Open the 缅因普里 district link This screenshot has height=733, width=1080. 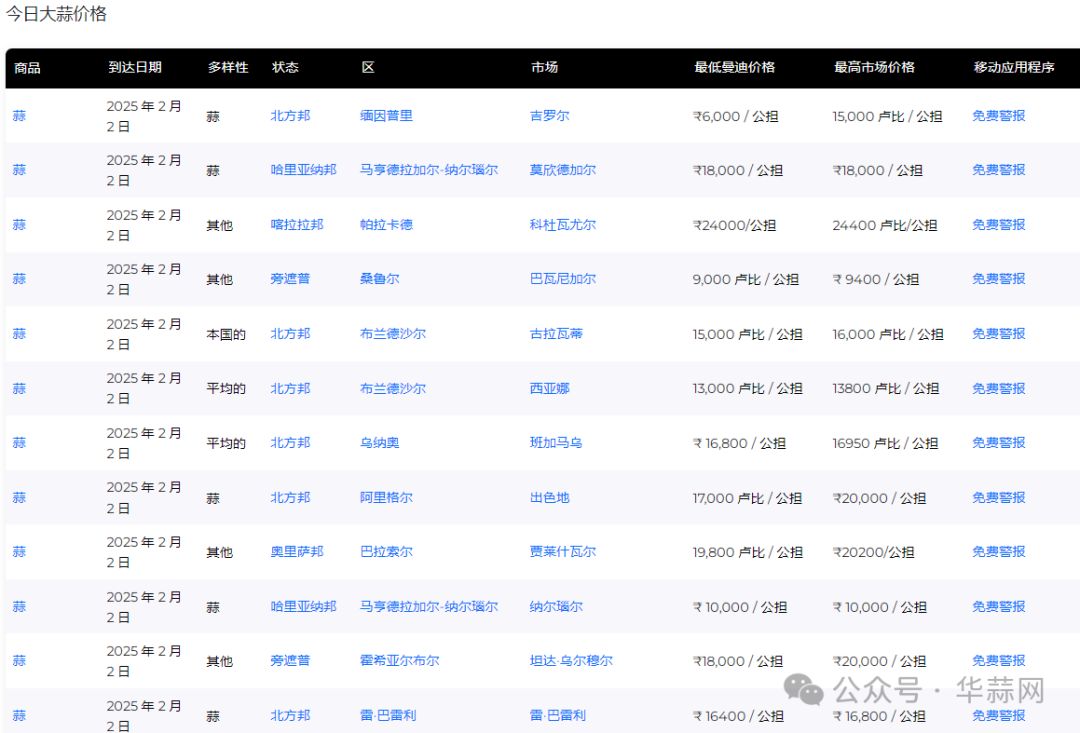click(386, 116)
